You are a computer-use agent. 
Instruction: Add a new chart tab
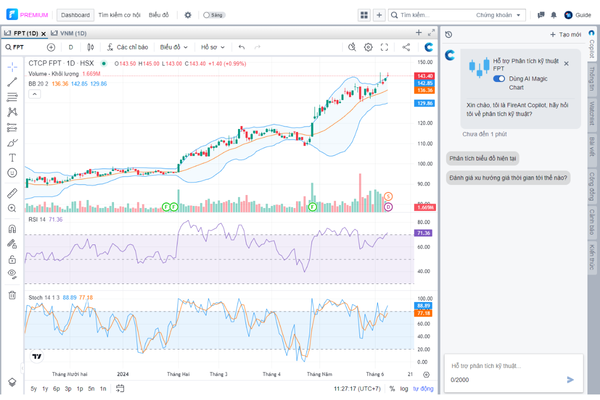tap(419, 33)
